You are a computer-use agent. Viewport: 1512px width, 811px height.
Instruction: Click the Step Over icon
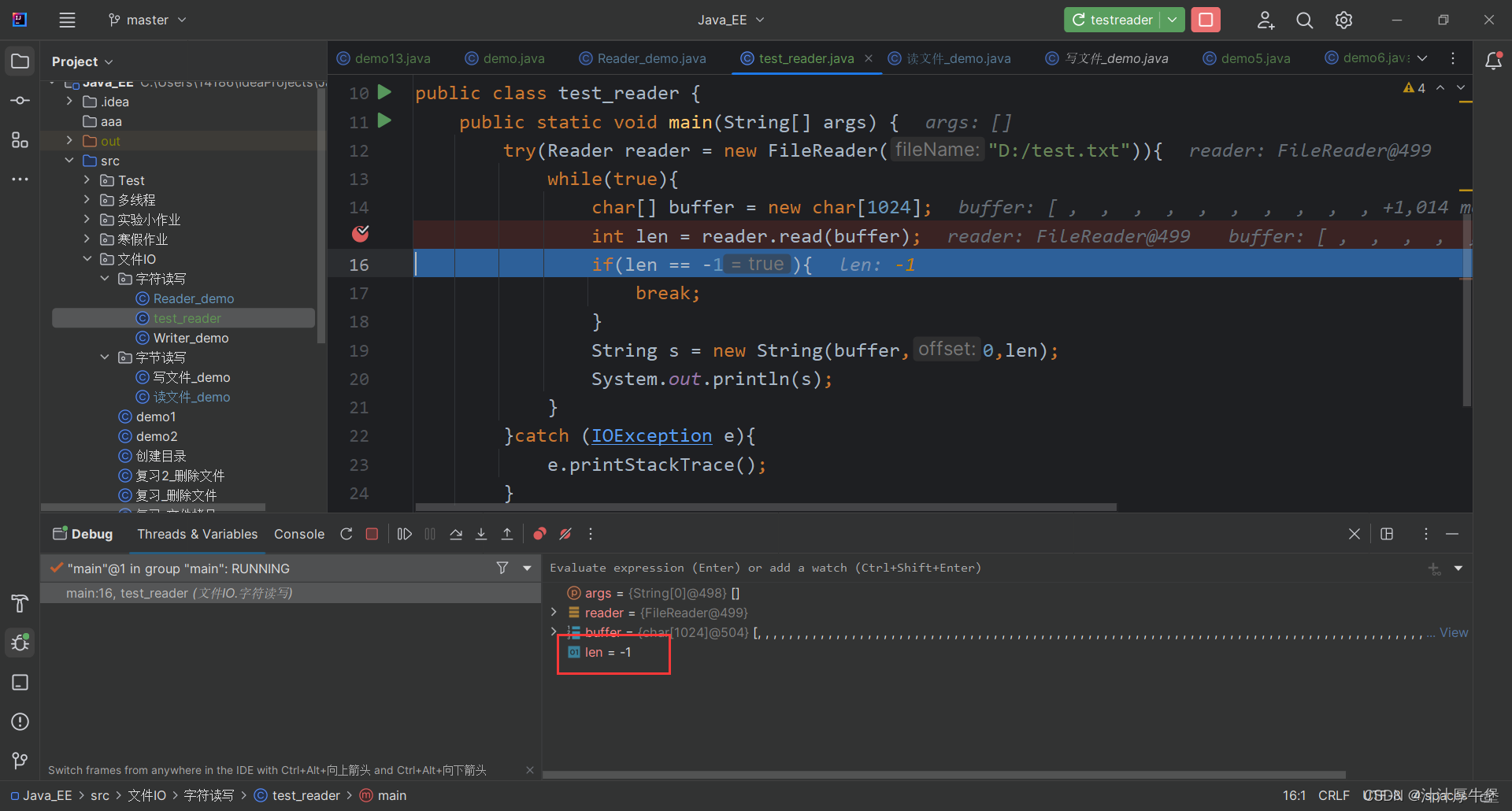456,534
